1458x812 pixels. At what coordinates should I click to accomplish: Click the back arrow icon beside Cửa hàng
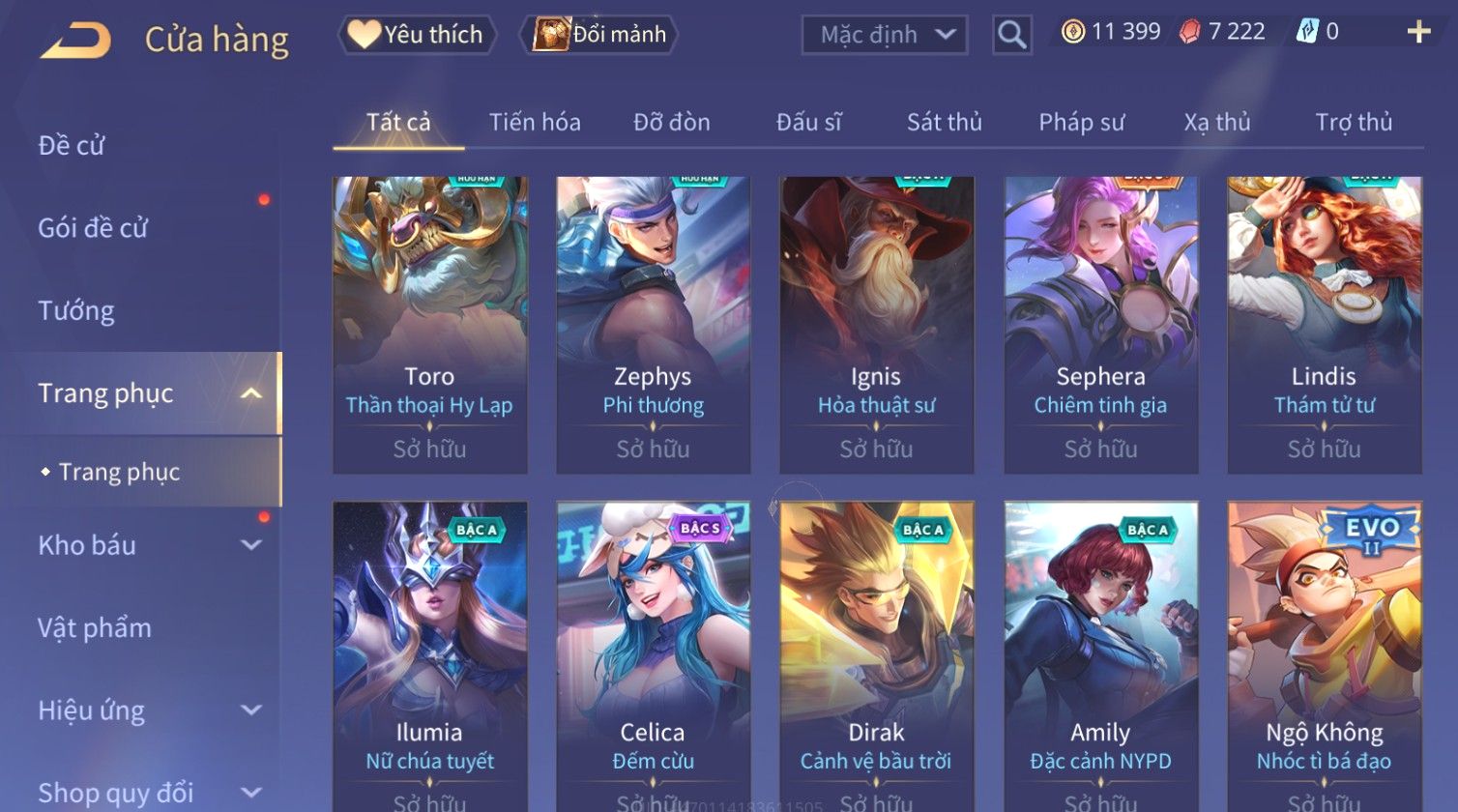[76, 41]
